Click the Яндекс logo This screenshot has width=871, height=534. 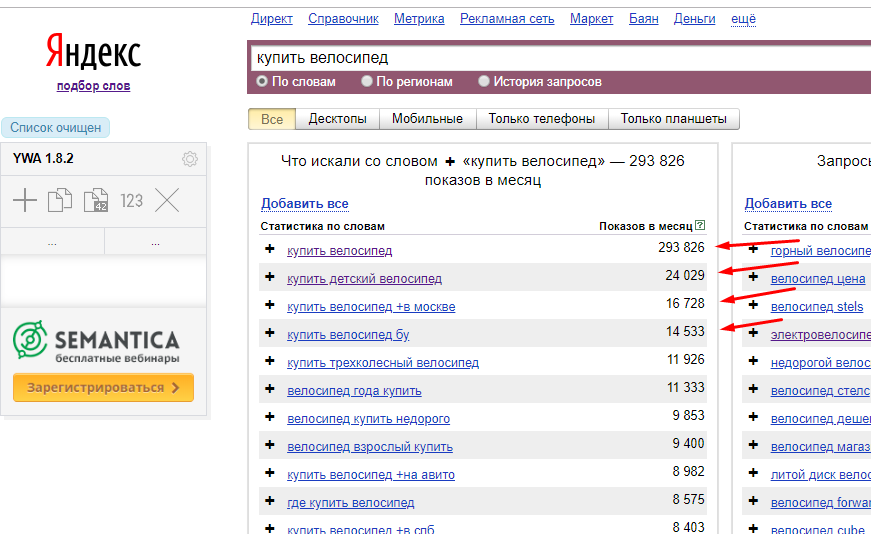[93, 52]
